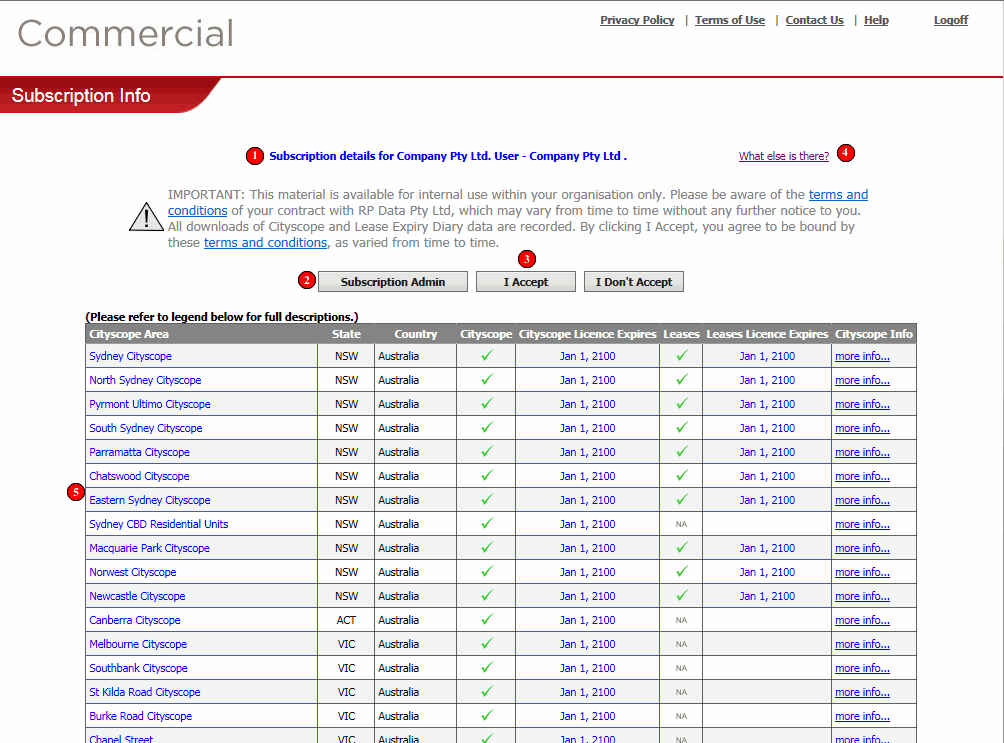Image resolution: width=1004 pixels, height=743 pixels.
Task: Open the 'What else is there?' link
Action: (784, 156)
